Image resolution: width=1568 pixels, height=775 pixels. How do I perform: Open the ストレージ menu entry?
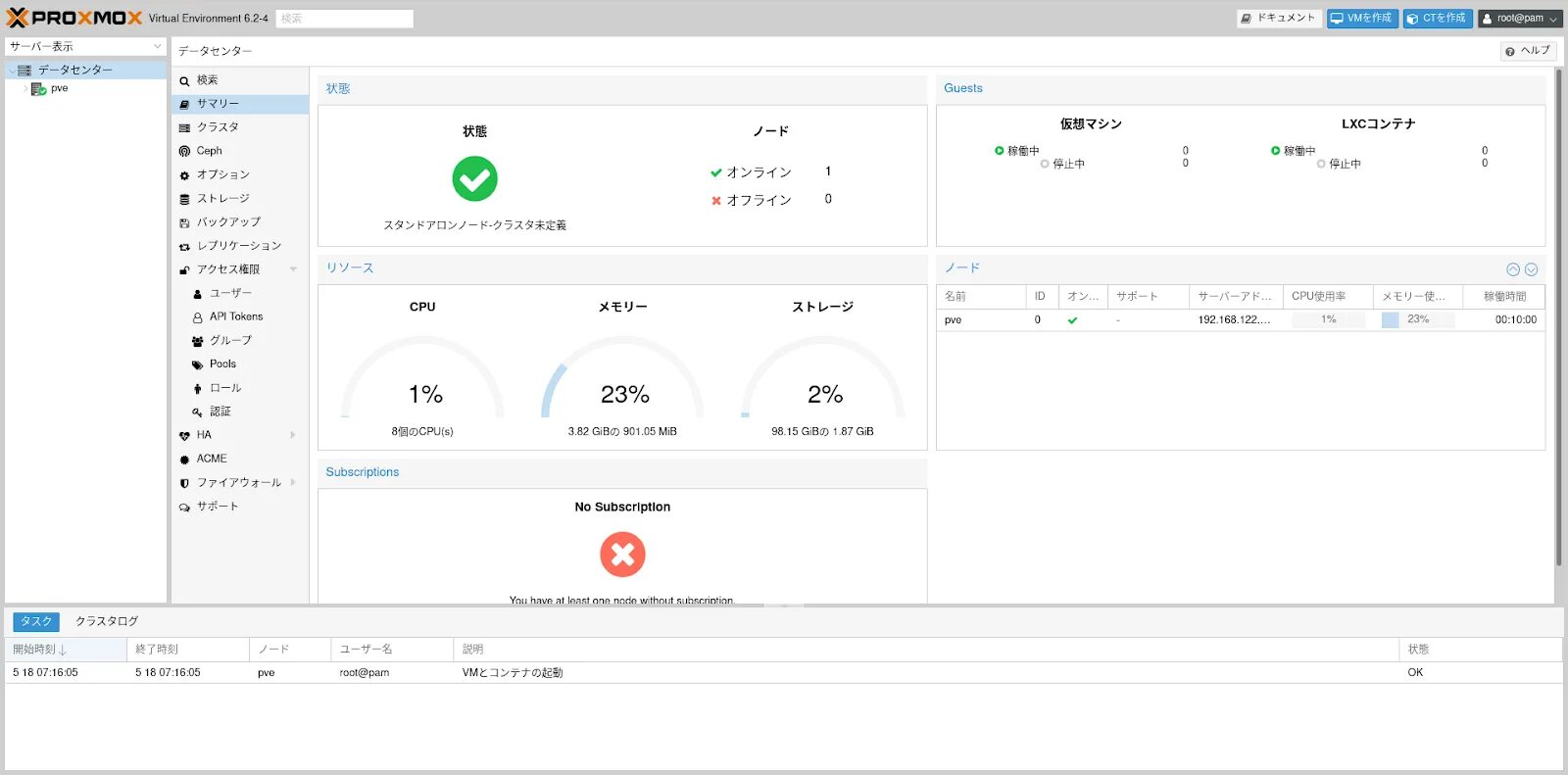[240, 198]
